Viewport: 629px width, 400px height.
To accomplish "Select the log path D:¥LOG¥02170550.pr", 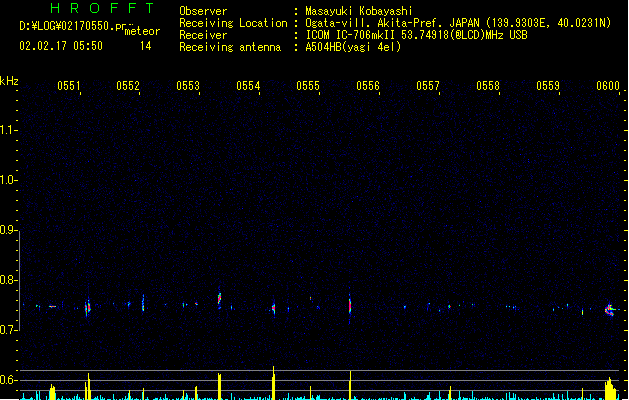I will (73, 26).
